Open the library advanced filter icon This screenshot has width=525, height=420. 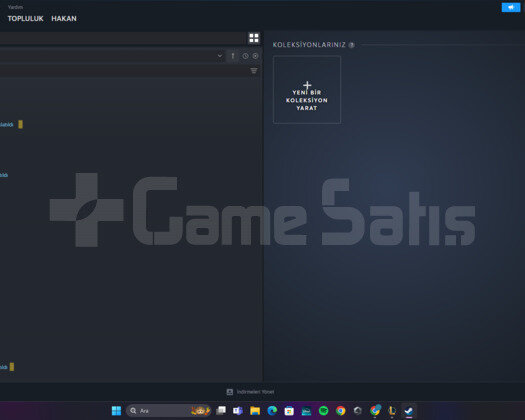[254, 70]
